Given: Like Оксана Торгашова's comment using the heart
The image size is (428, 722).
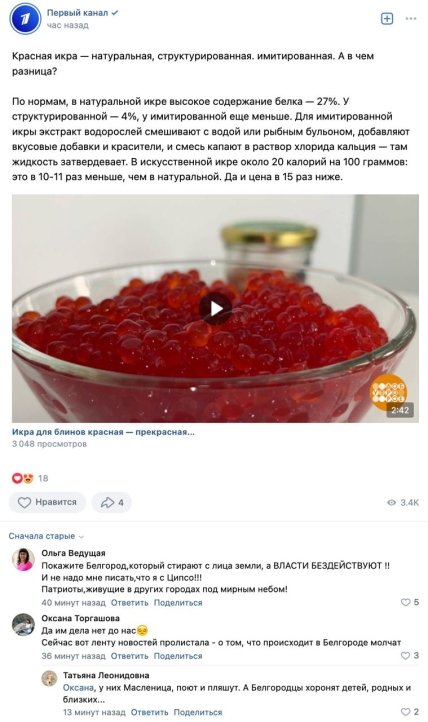Looking at the screenshot, I should (x=405, y=655).
